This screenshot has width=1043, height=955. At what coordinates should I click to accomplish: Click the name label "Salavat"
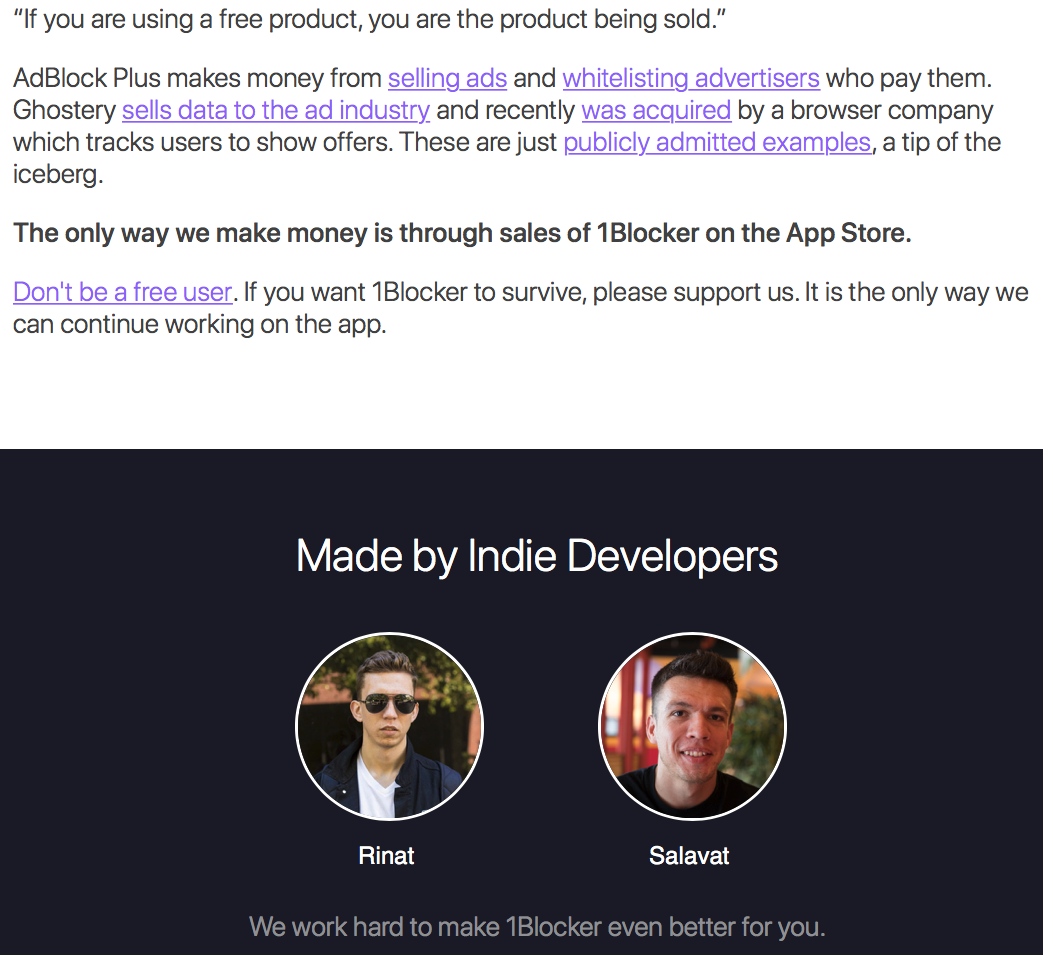point(689,856)
